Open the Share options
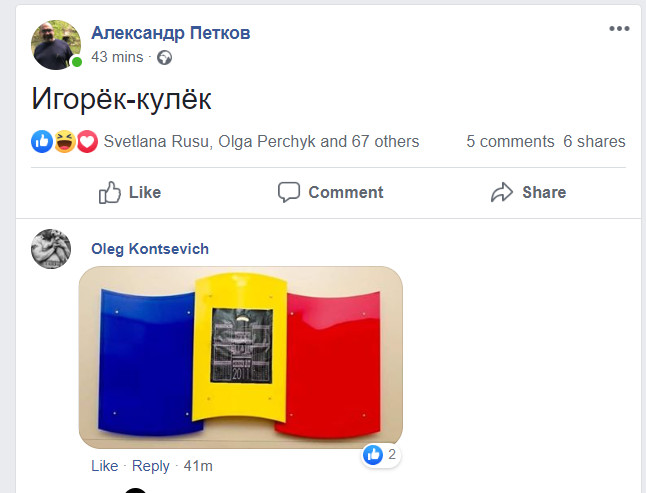Viewport: 646px width, 493px height. click(528, 192)
